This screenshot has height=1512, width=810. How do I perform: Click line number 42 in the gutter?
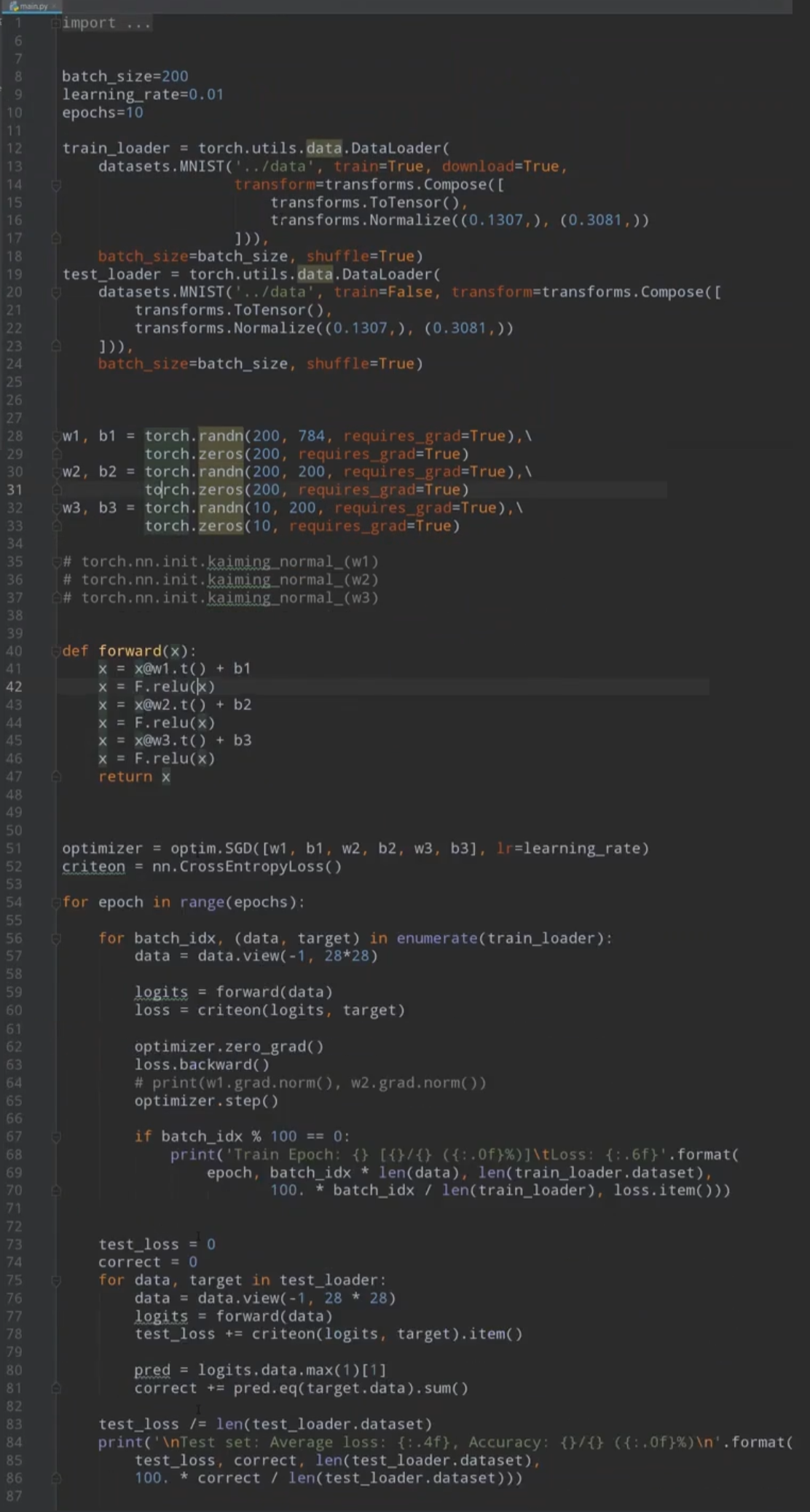pyautogui.click(x=15, y=687)
